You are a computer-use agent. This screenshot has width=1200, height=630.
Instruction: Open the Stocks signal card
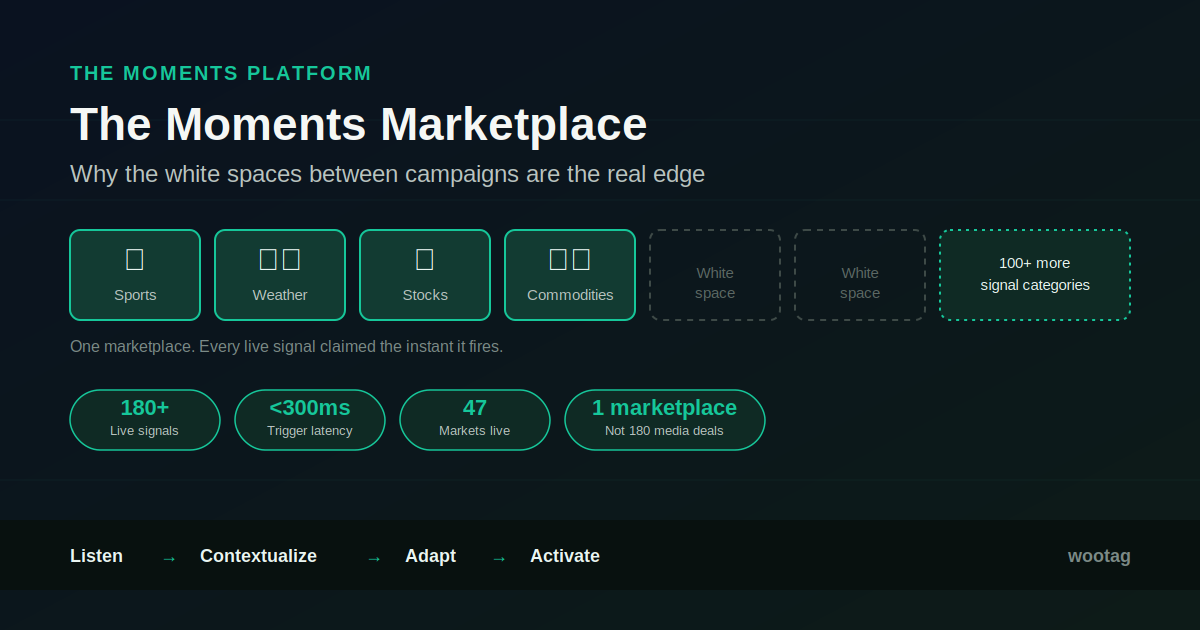pos(425,275)
